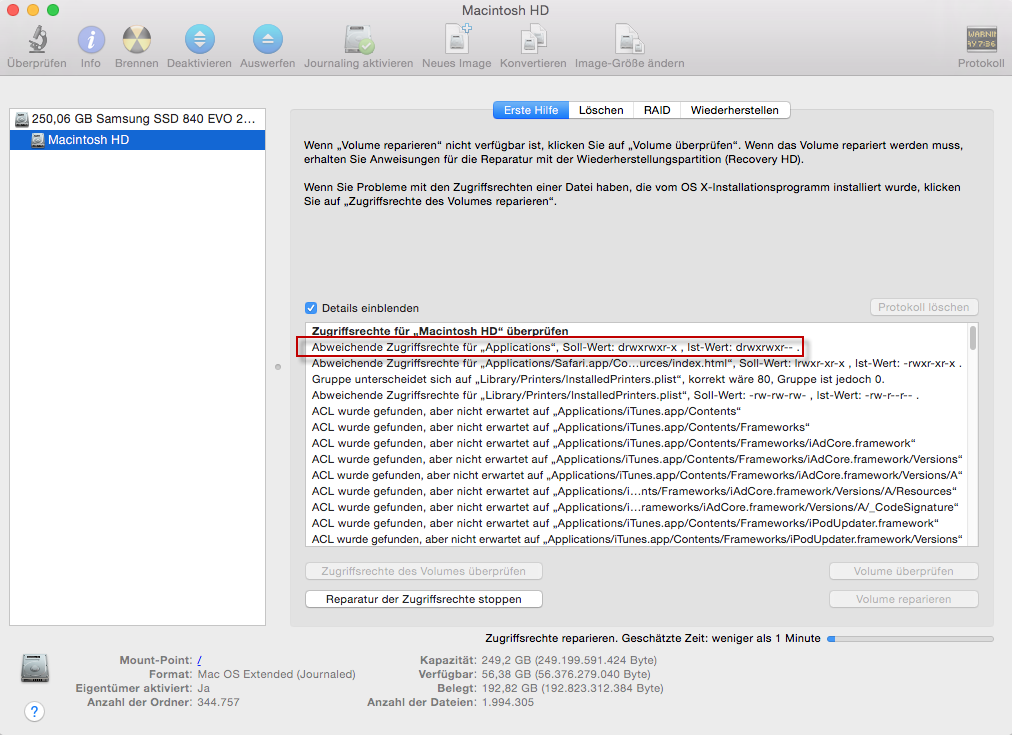This screenshot has height=735, width=1012.
Task: Click ACL log line for iTunes.app/Contents/Frameworks/iAdCore.framework
Action: click(613, 443)
